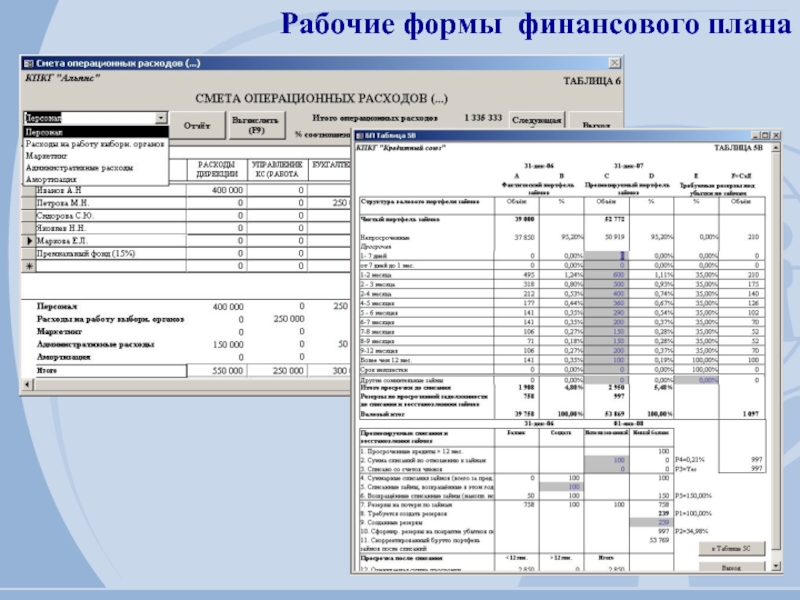Click the new record asterisk selector
Image resolution: width=800 pixels, height=600 pixels.
pyautogui.click(x=29, y=266)
